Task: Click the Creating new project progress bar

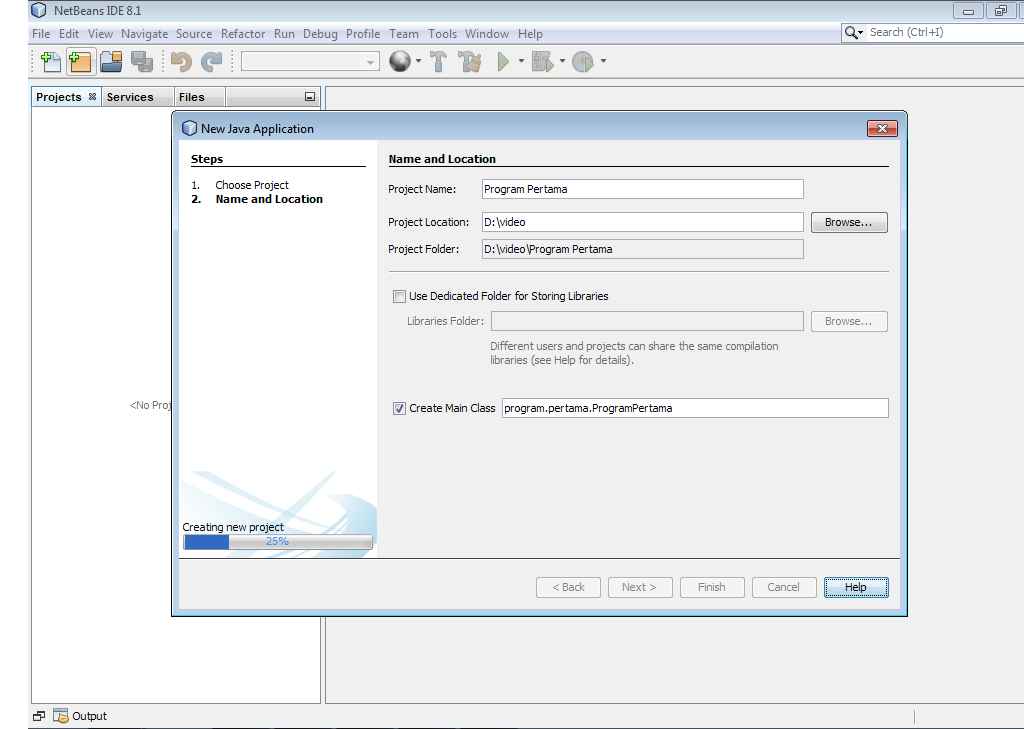Action: (278, 542)
